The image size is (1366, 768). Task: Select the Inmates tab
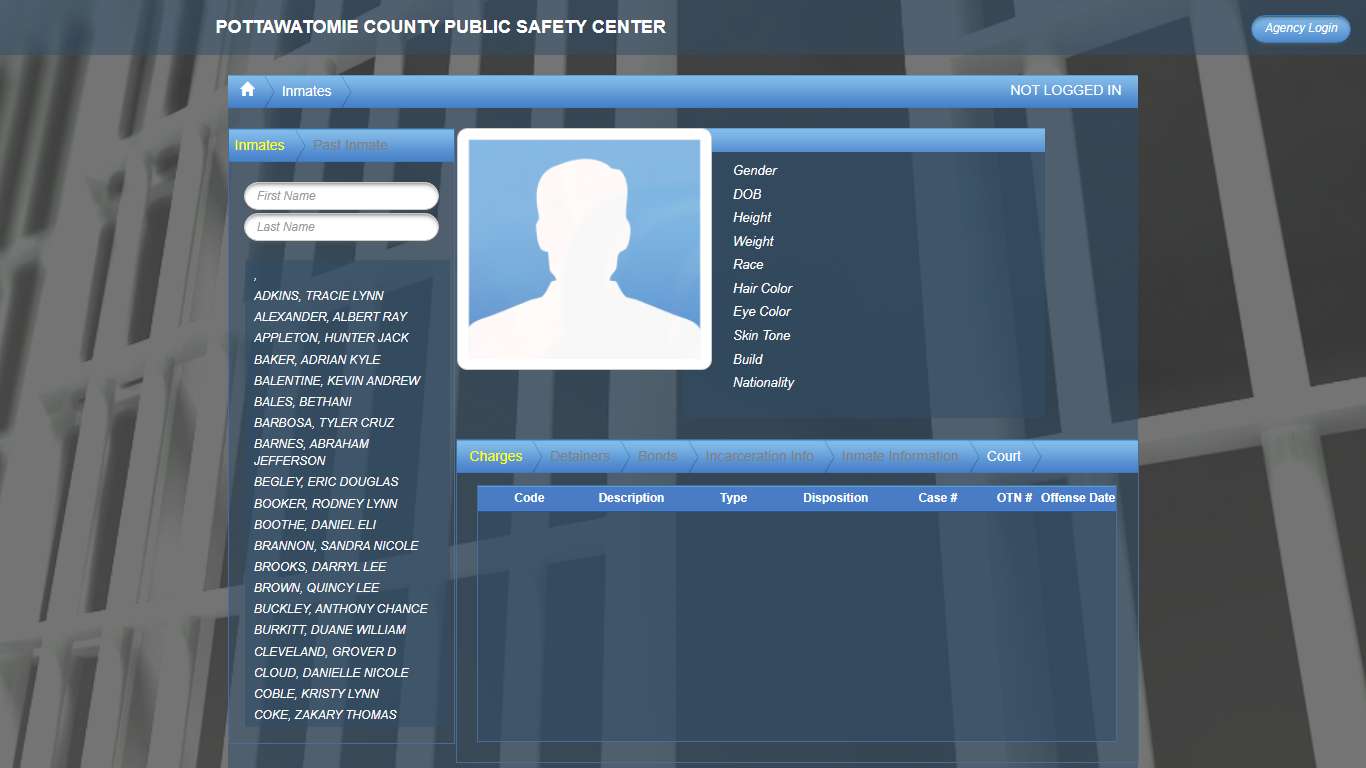pos(260,145)
